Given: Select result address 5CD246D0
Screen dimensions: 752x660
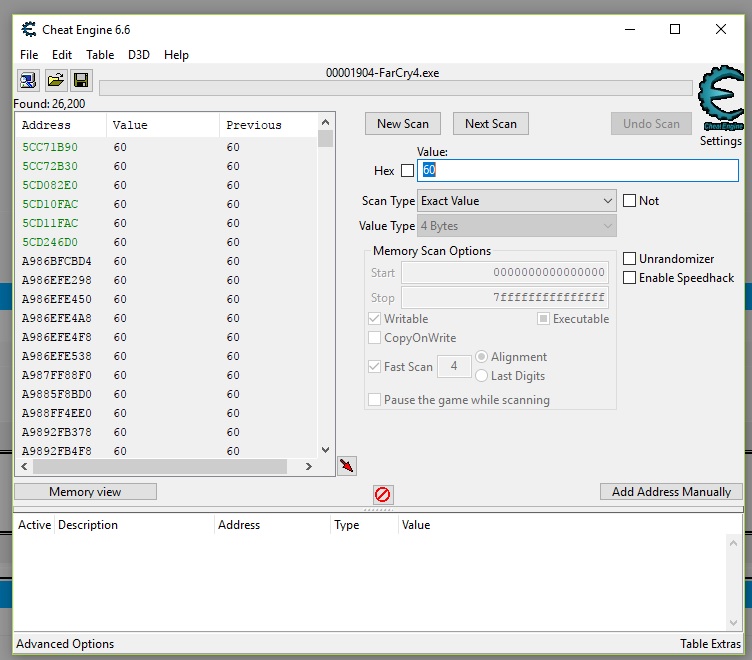Looking at the screenshot, I should [50, 242].
